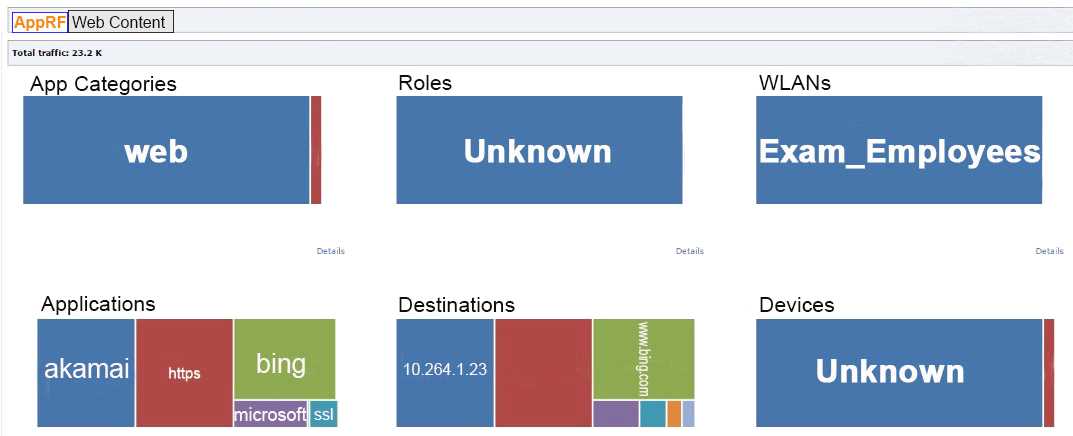The height and width of the screenshot is (436, 1073).
Task: Select the small purple block in Destinations
Action: pyautogui.click(x=615, y=414)
